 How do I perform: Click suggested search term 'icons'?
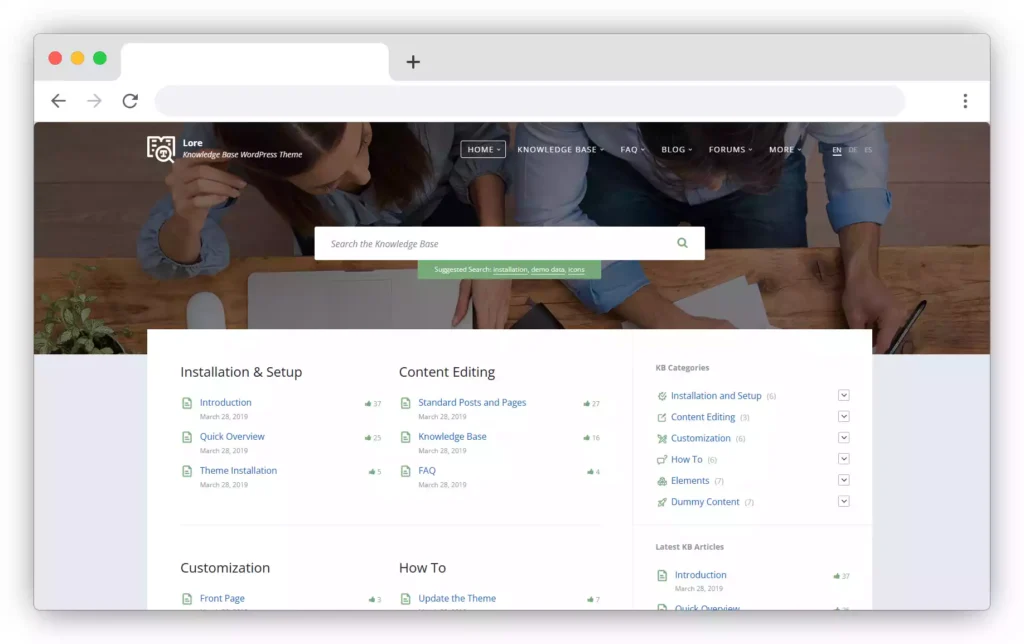576,270
